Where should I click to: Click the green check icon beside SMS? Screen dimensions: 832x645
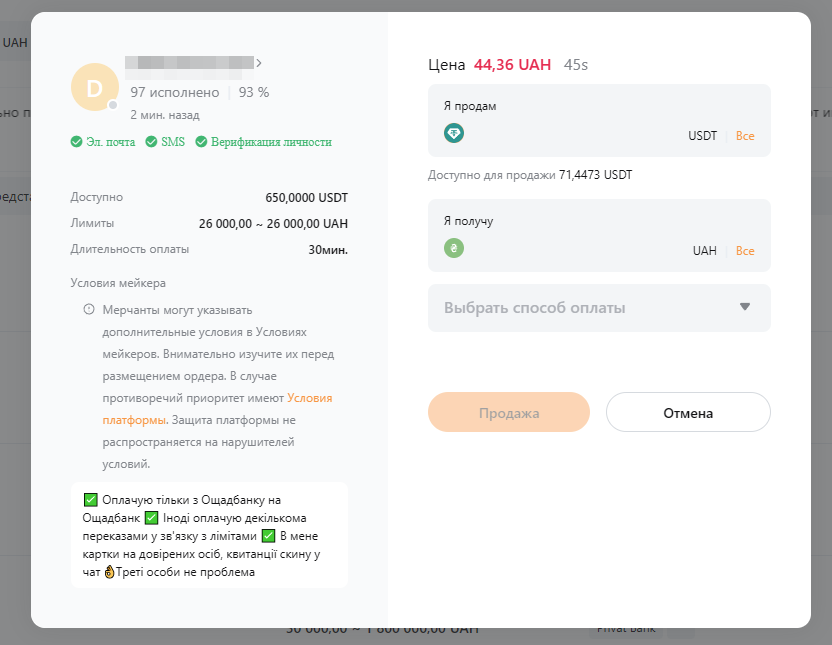[151, 142]
